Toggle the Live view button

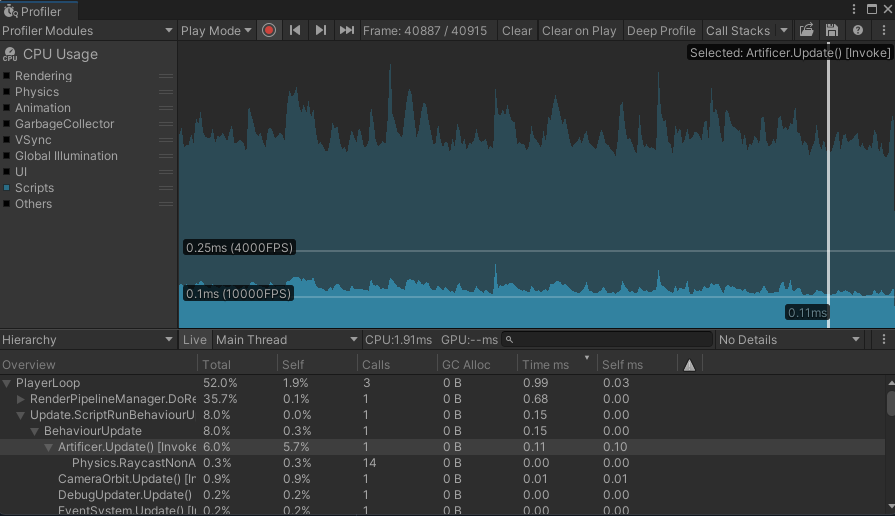point(194,340)
